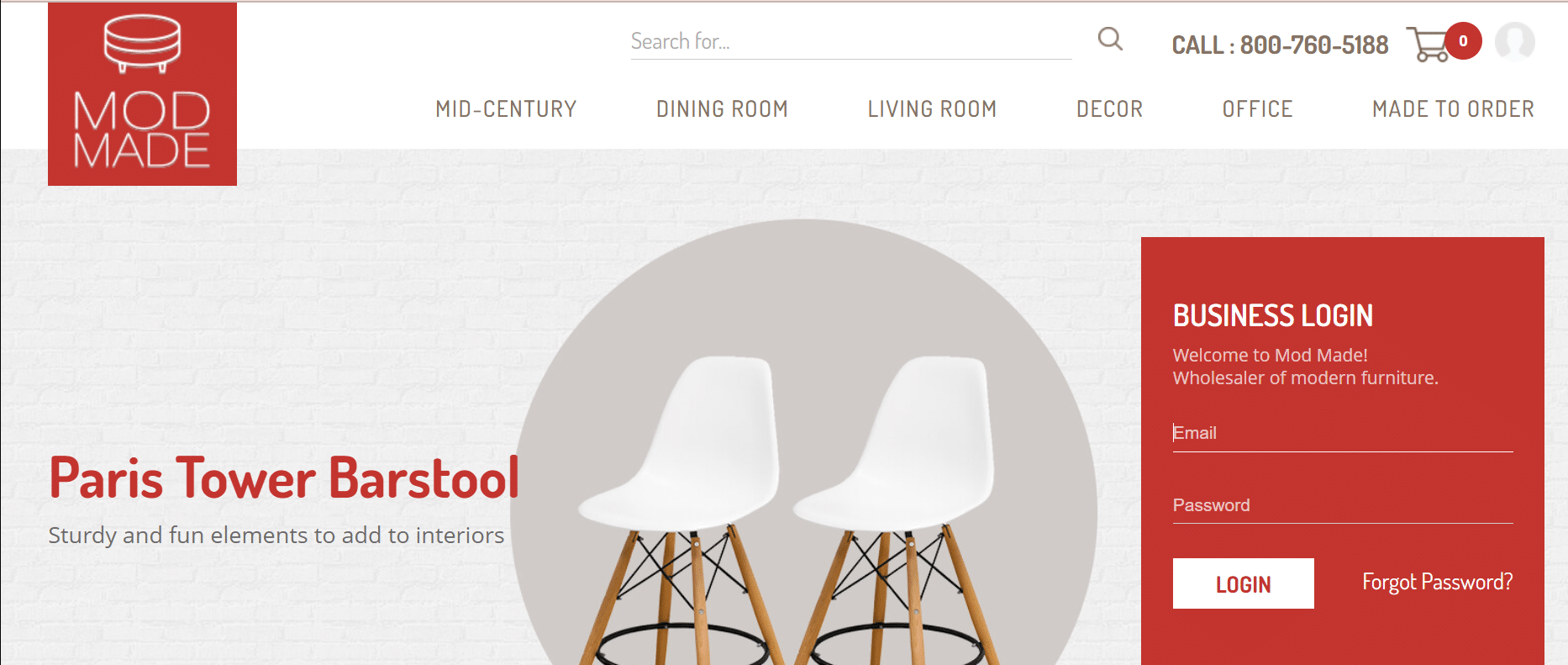Follow the Forgot Password? link
The width and height of the screenshot is (1568, 665).
point(1437,582)
